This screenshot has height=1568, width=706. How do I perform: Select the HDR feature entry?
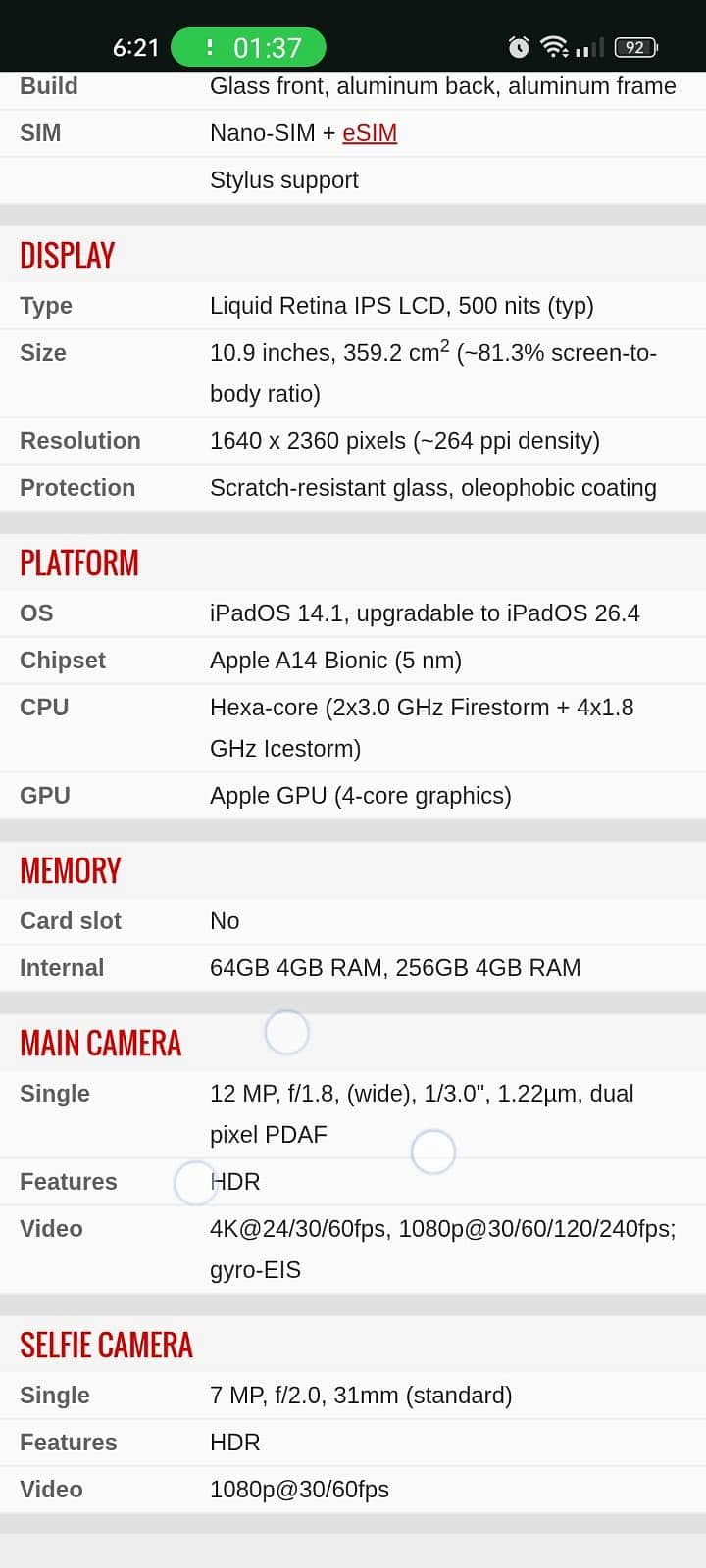[236, 1181]
